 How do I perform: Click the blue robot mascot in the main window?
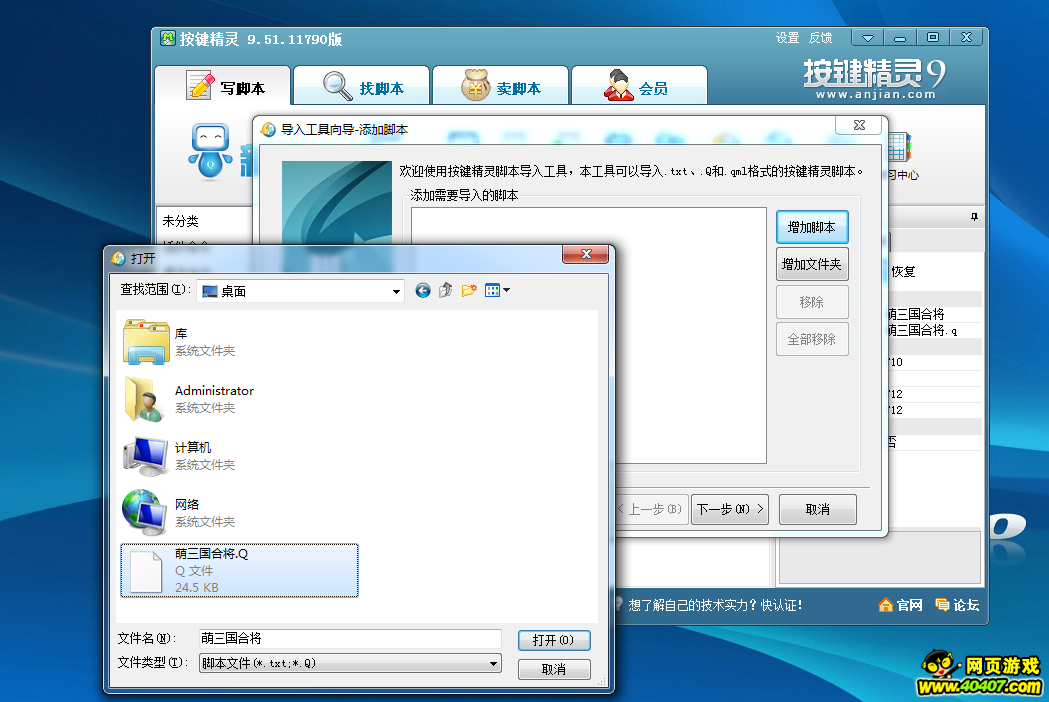click(x=211, y=151)
